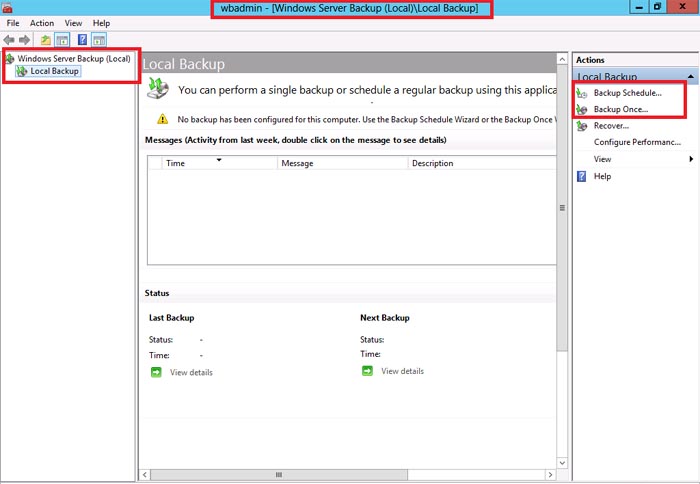
Task: Open Configure Performance settings
Action: pyautogui.click(x=637, y=142)
